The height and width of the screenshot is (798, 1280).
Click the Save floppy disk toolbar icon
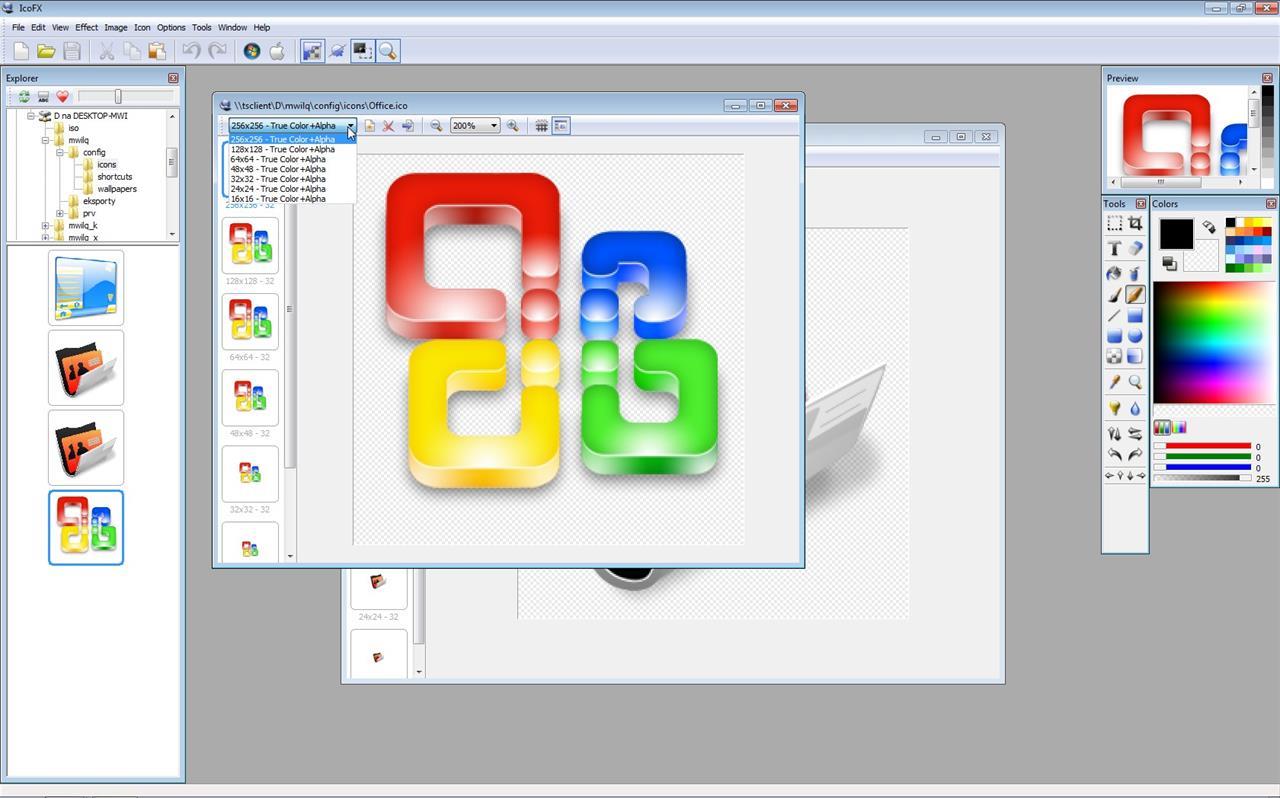72,51
